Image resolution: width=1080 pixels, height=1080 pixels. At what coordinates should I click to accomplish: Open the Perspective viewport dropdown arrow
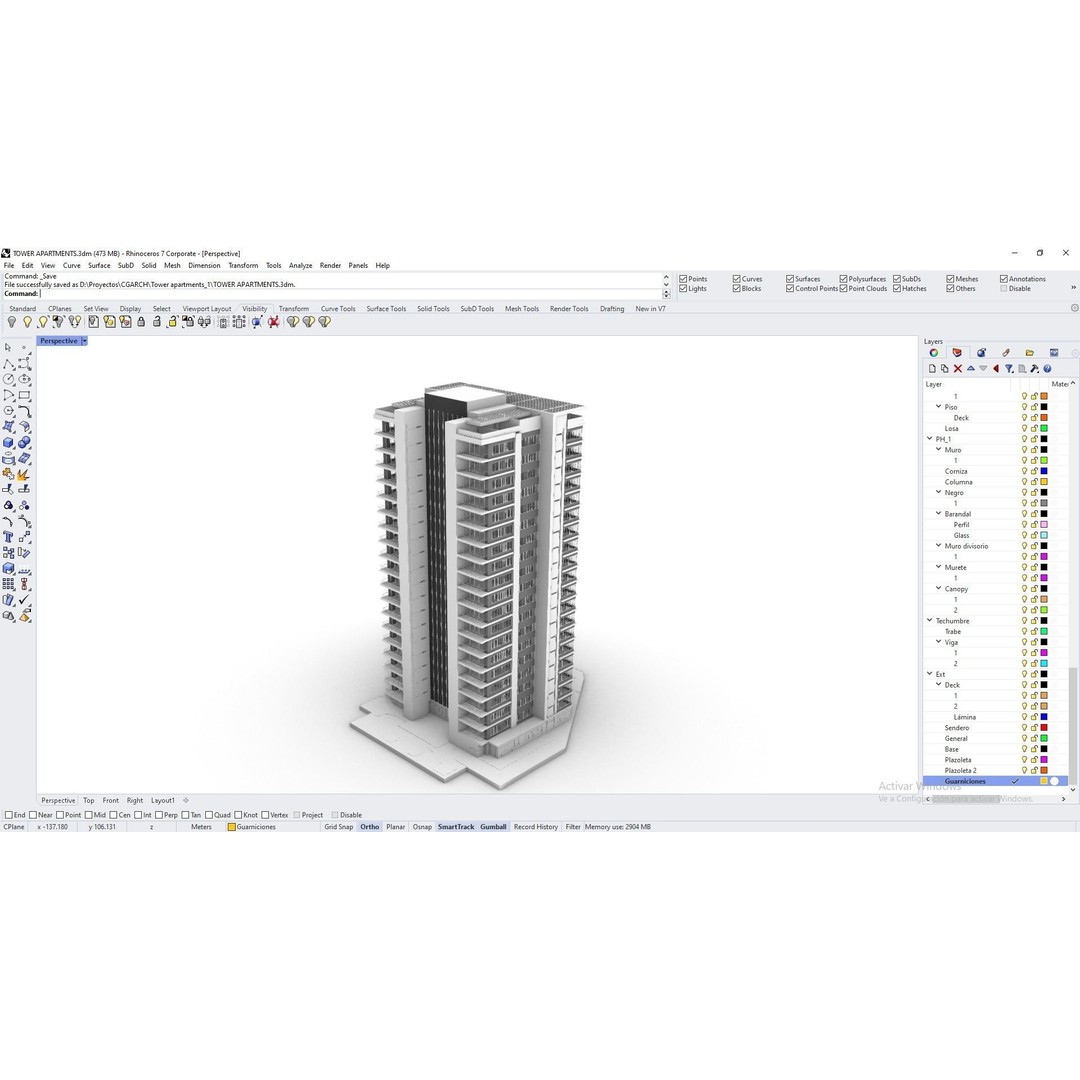84,341
